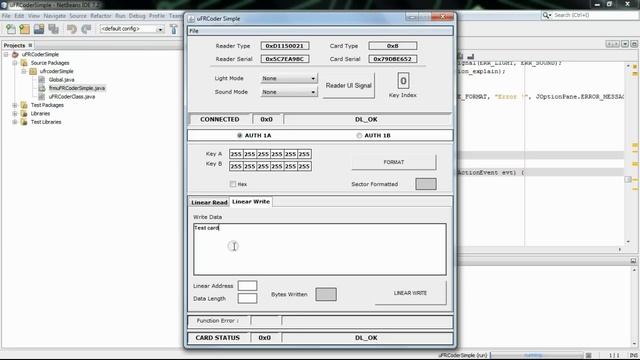Open the NetBeans Source menu

78,16
